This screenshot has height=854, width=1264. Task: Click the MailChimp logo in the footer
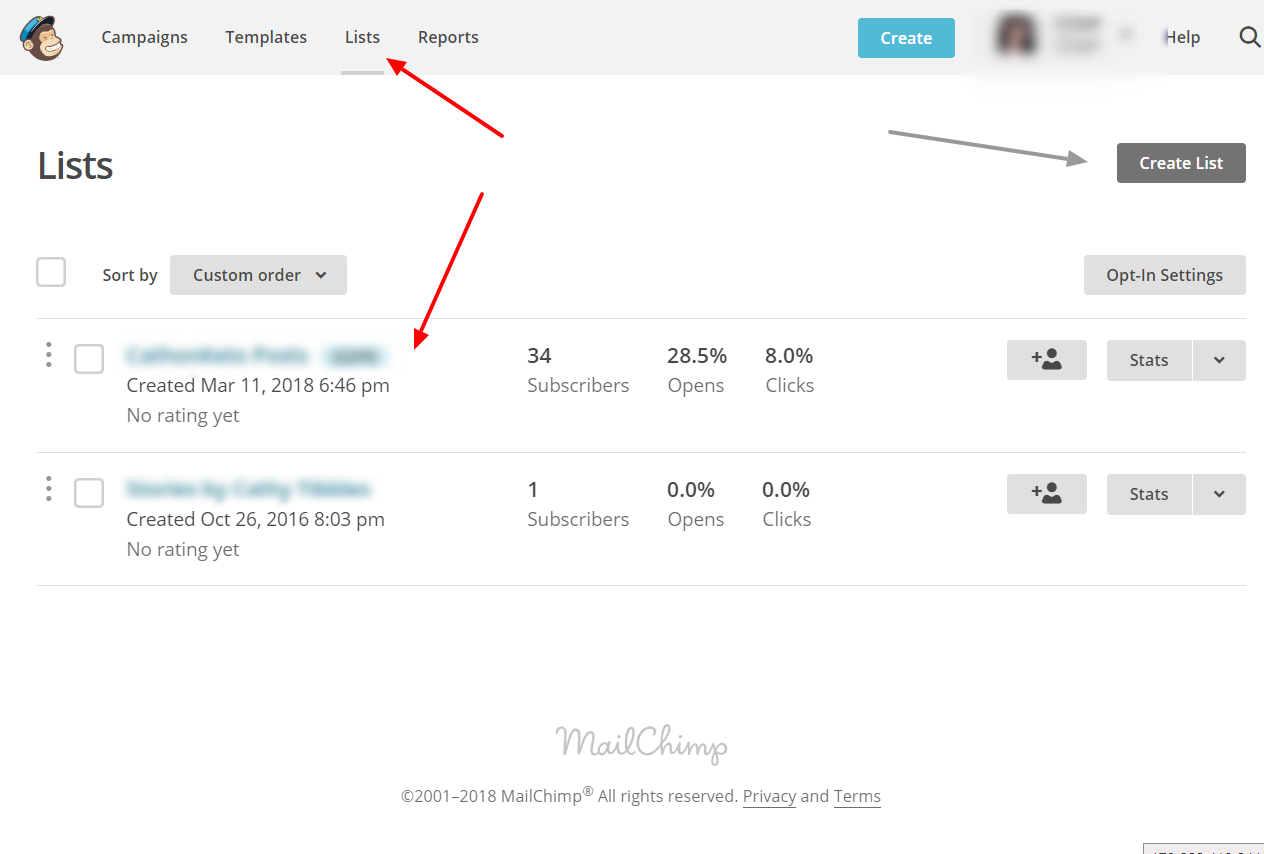(x=641, y=744)
